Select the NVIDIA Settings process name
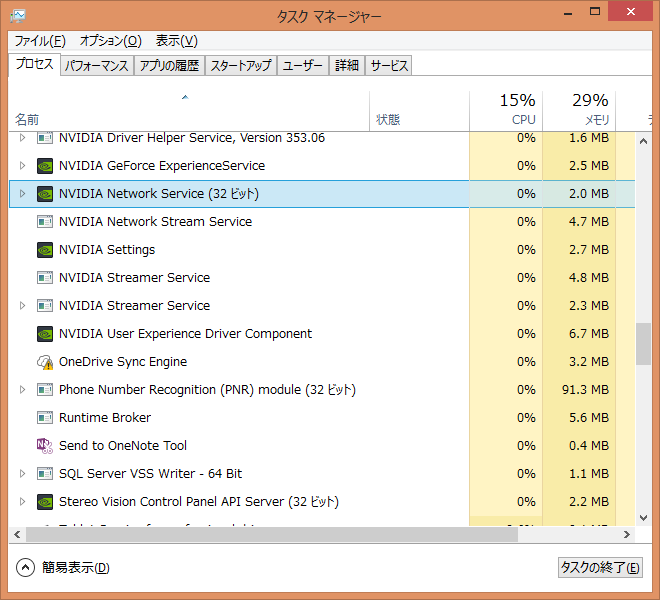The width and height of the screenshot is (660, 600). pos(107,250)
